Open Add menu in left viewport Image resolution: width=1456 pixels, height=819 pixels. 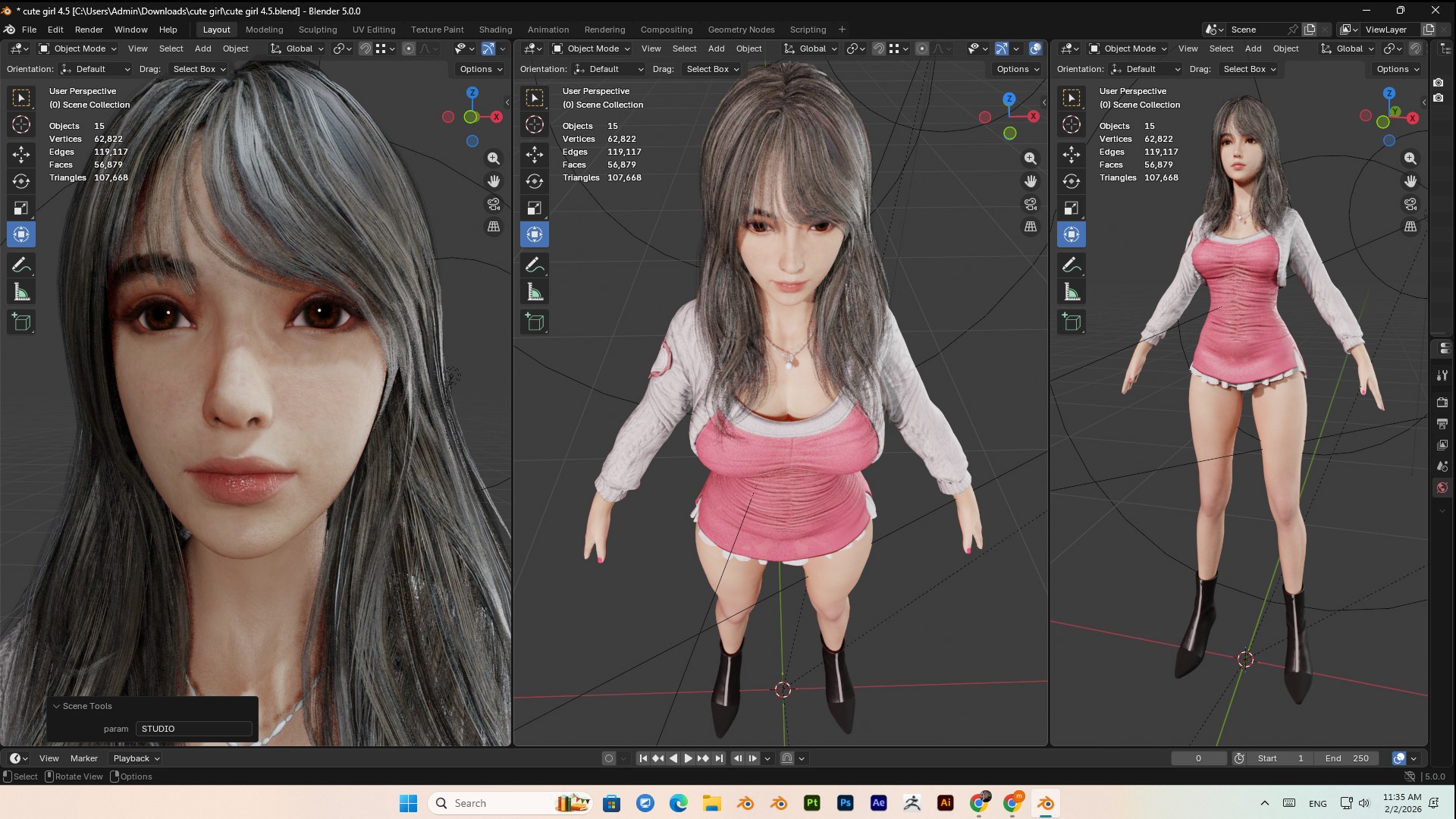pyautogui.click(x=202, y=49)
